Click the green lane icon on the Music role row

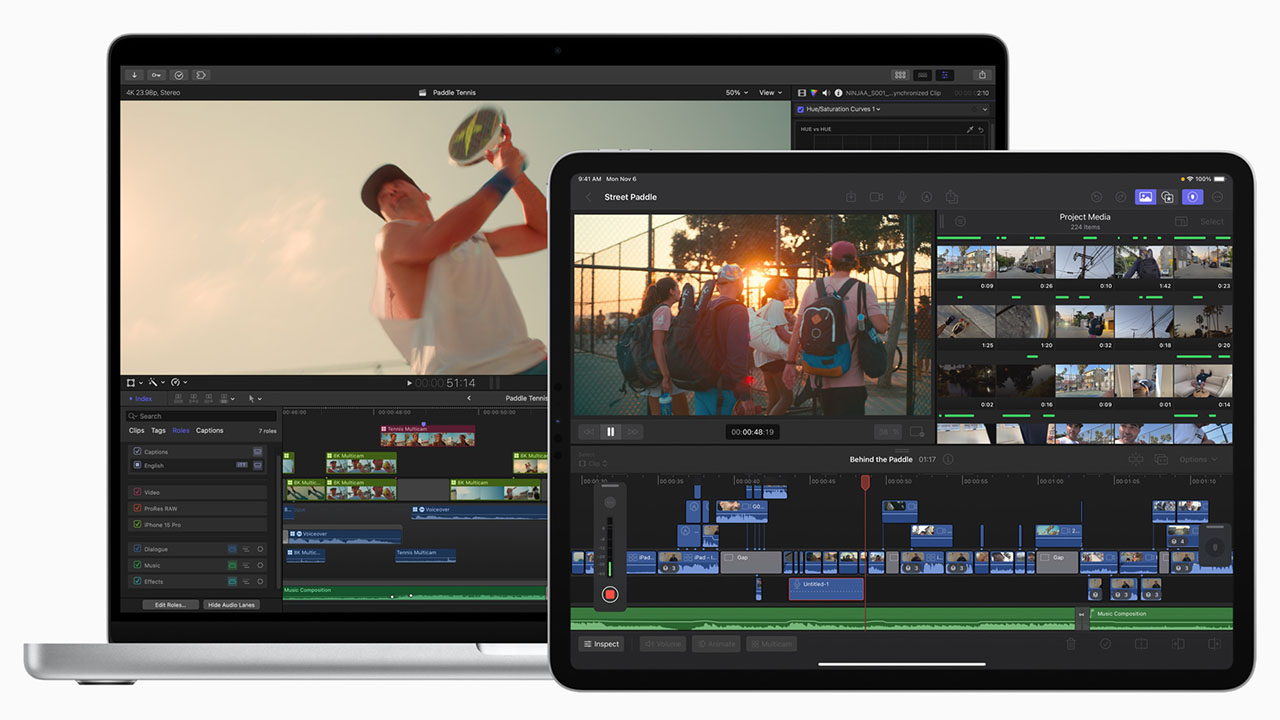232,565
